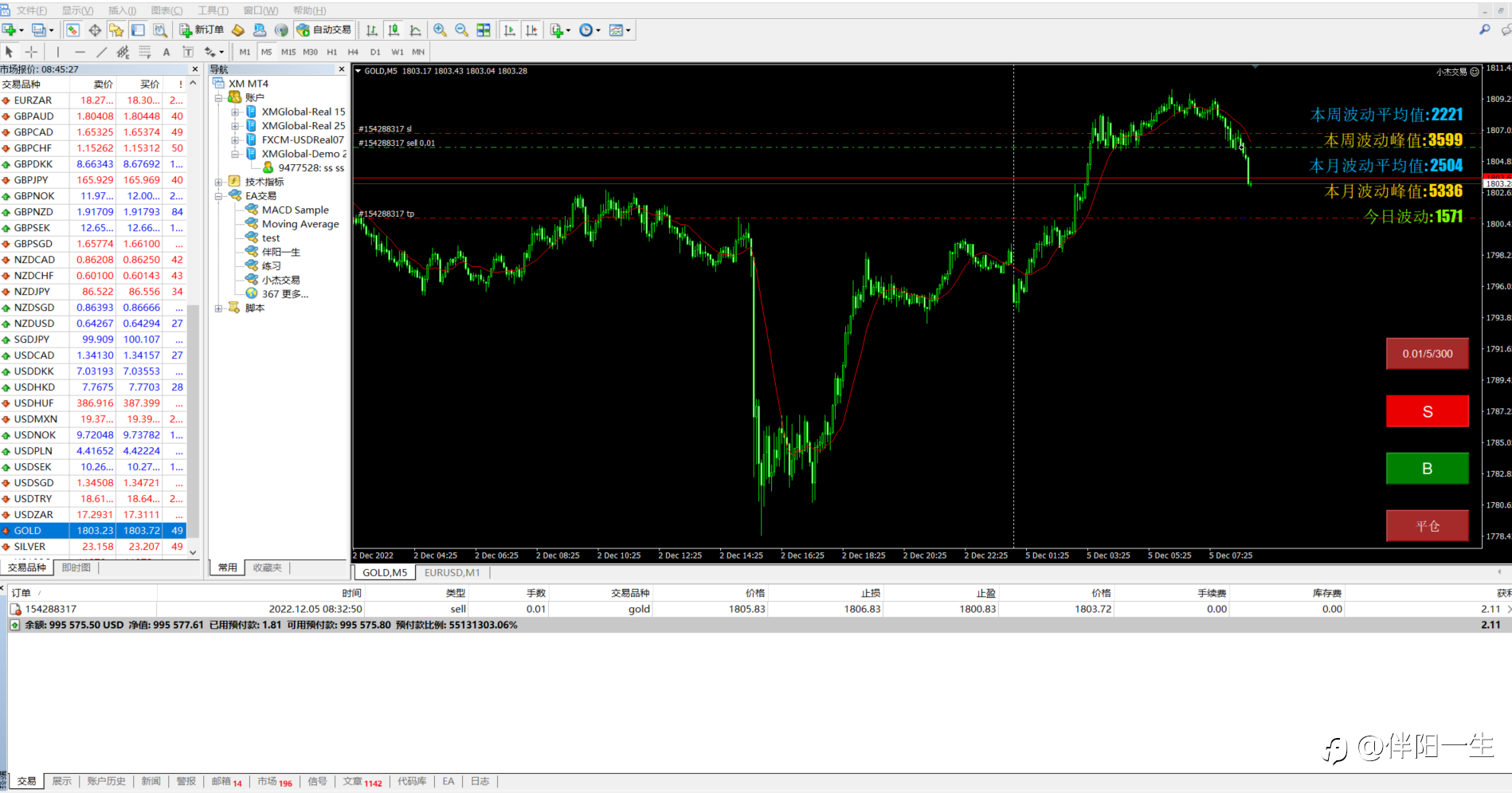Click the red S sell button

point(1427,411)
